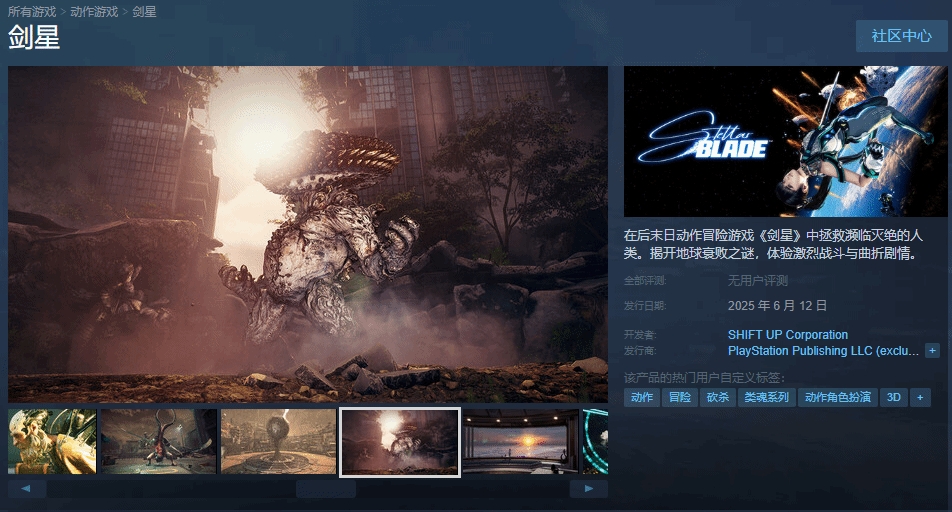Select the 动作角色扮演 tag
This screenshot has height=512, width=952.
point(837,397)
